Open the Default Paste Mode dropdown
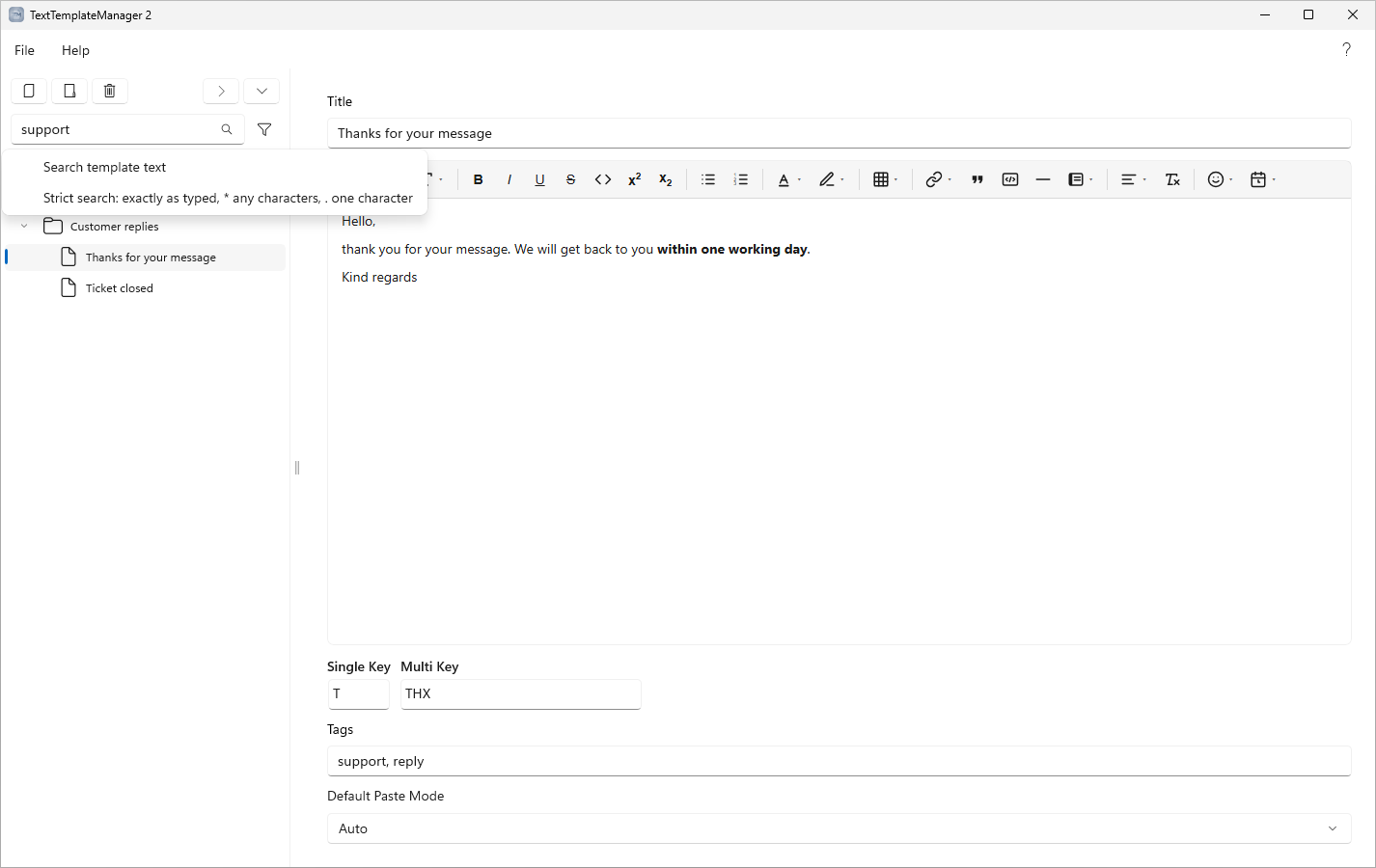 [839, 828]
